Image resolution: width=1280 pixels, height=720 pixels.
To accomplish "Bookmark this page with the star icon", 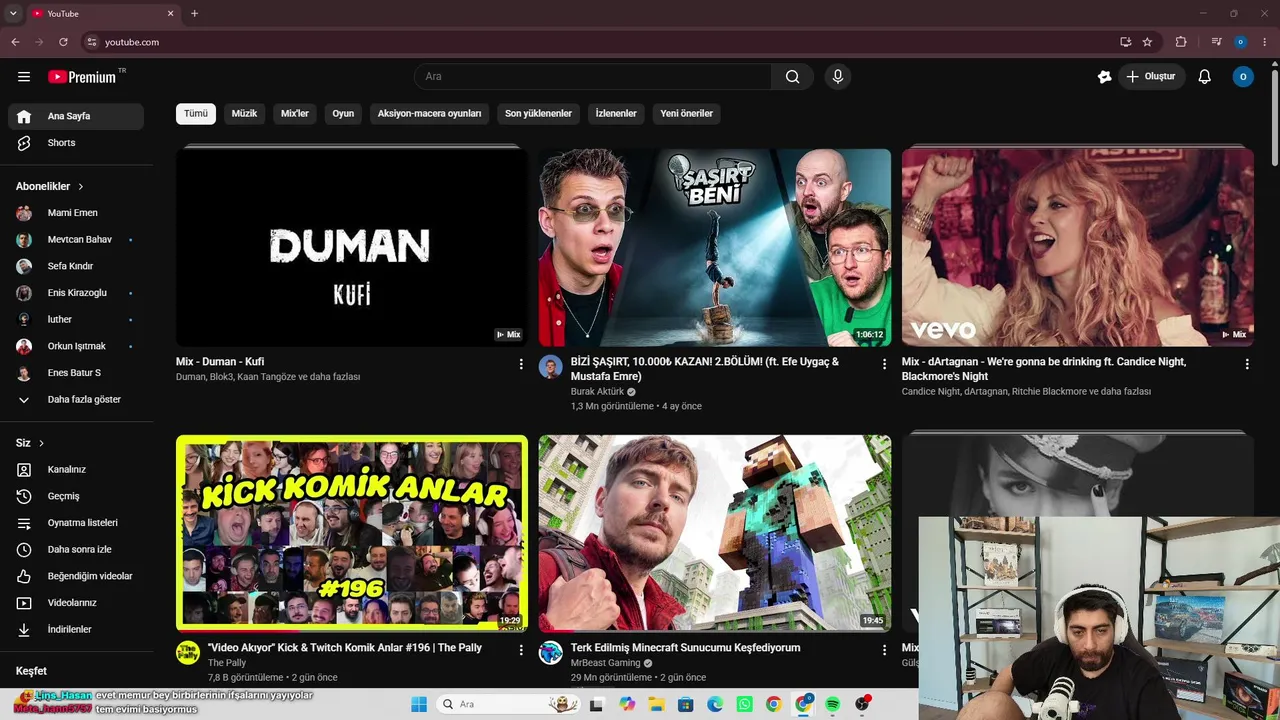I will point(1147,42).
